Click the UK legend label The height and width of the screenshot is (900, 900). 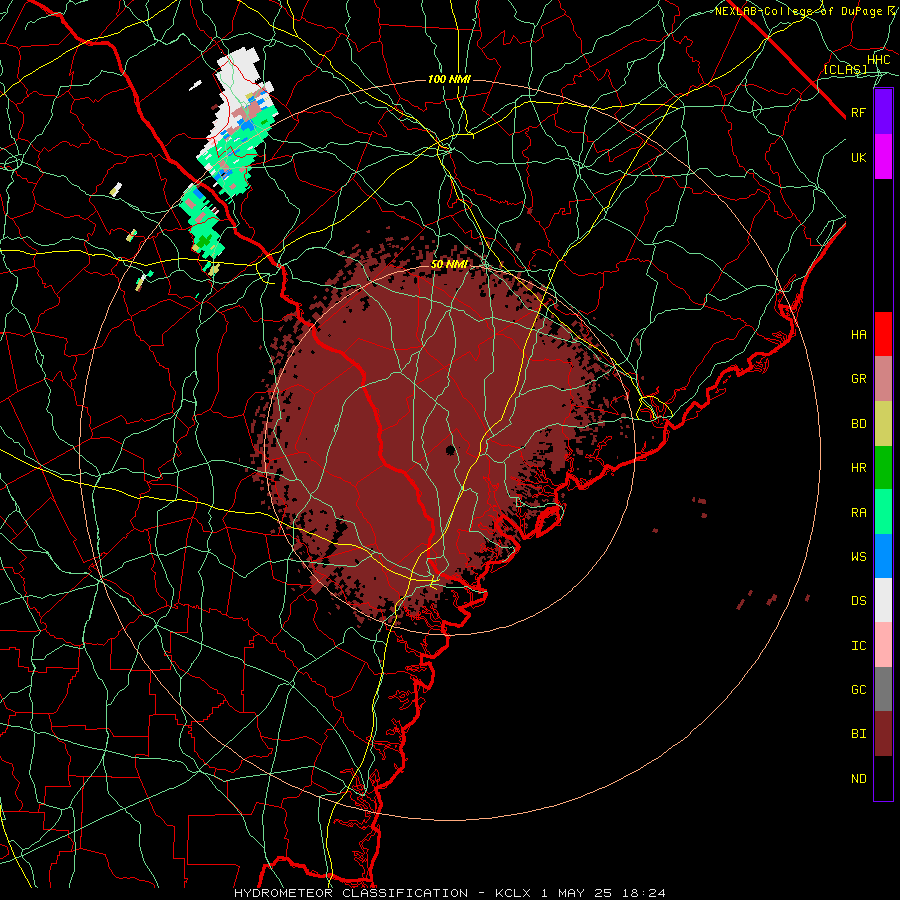pos(859,158)
